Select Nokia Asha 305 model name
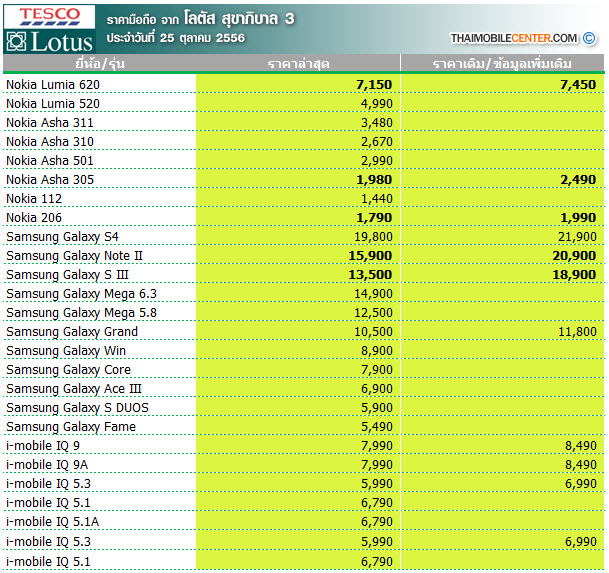This screenshot has height=573, width=609. pyautogui.click(x=50, y=180)
